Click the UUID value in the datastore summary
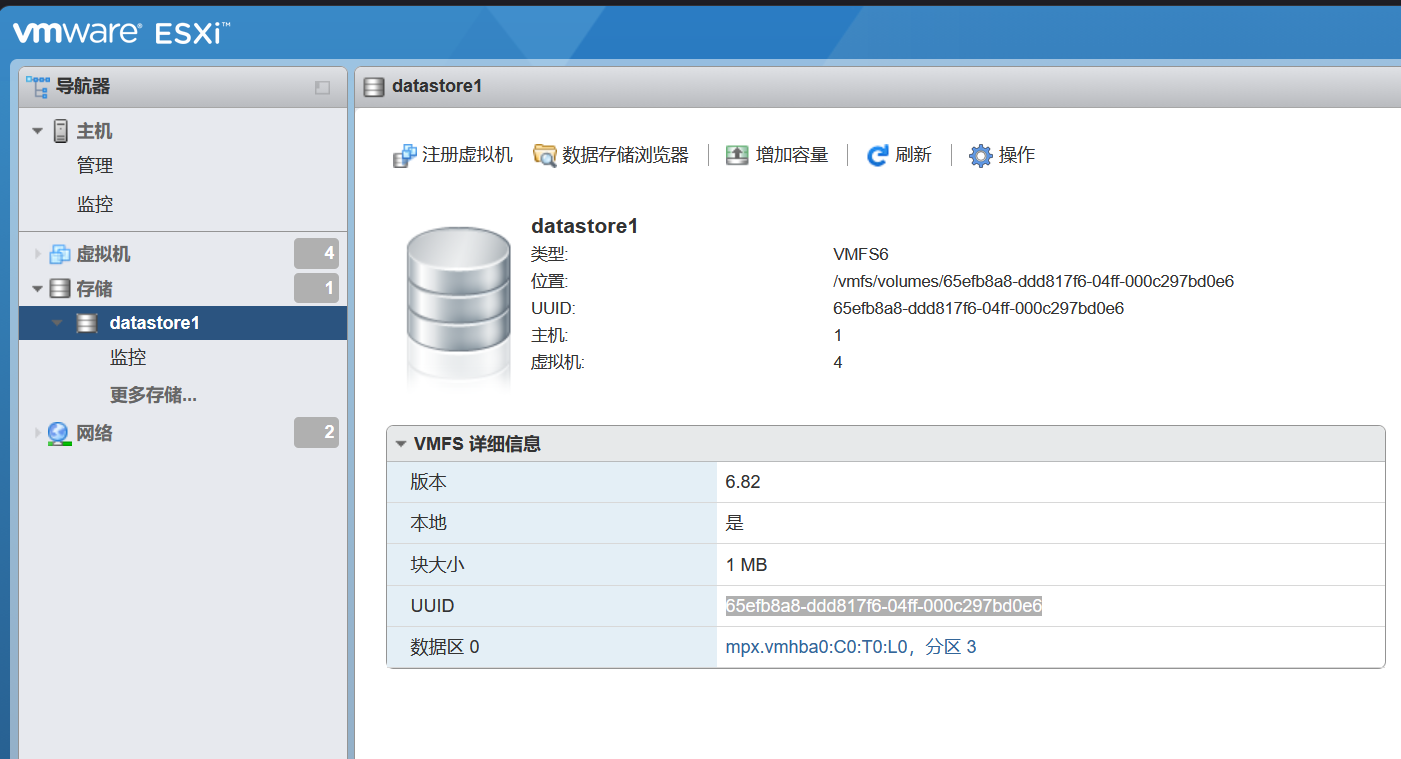This screenshot has width=1401, height=759. click(x=978, y=308)
